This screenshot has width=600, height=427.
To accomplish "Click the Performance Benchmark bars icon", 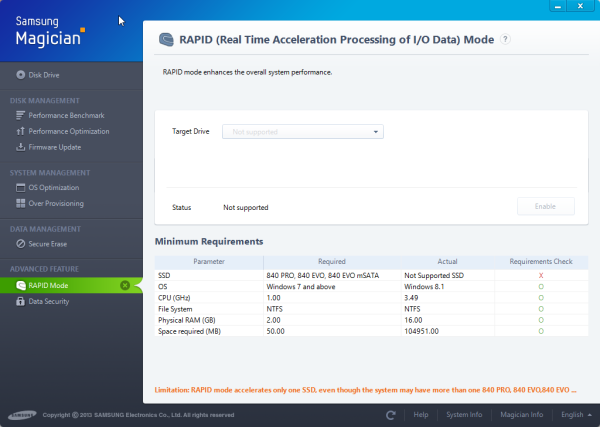I will tap(21, 116).
